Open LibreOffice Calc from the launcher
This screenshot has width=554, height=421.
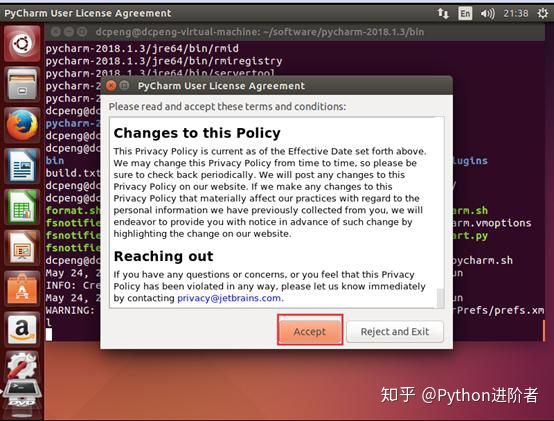tap(22, 207)
